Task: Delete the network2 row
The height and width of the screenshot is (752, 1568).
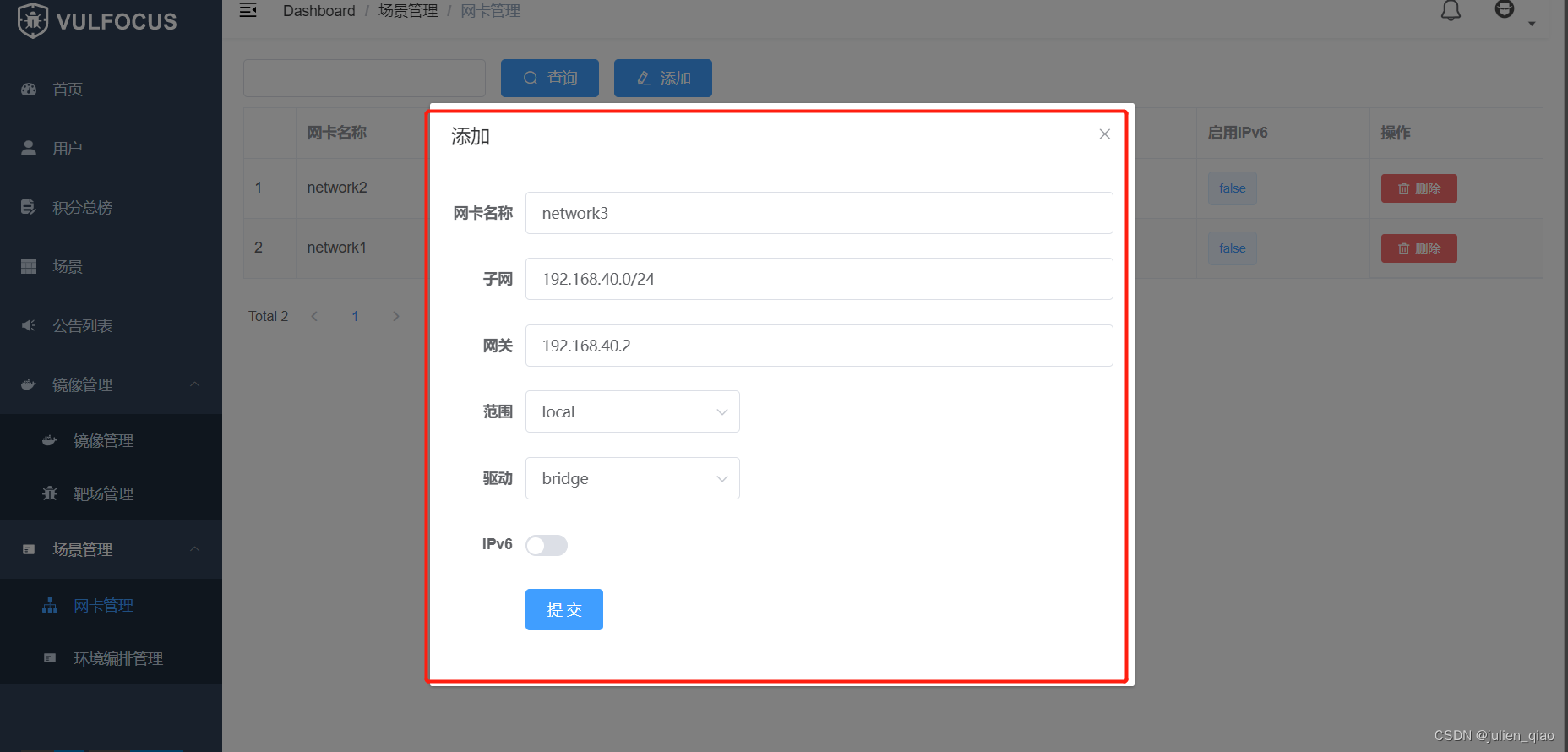Action: pyautogui.click(x=1418, y=188)
